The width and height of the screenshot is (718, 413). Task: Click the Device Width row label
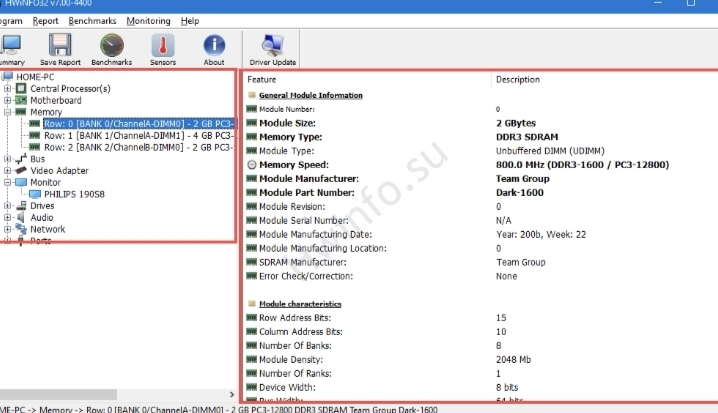(287, 387)
